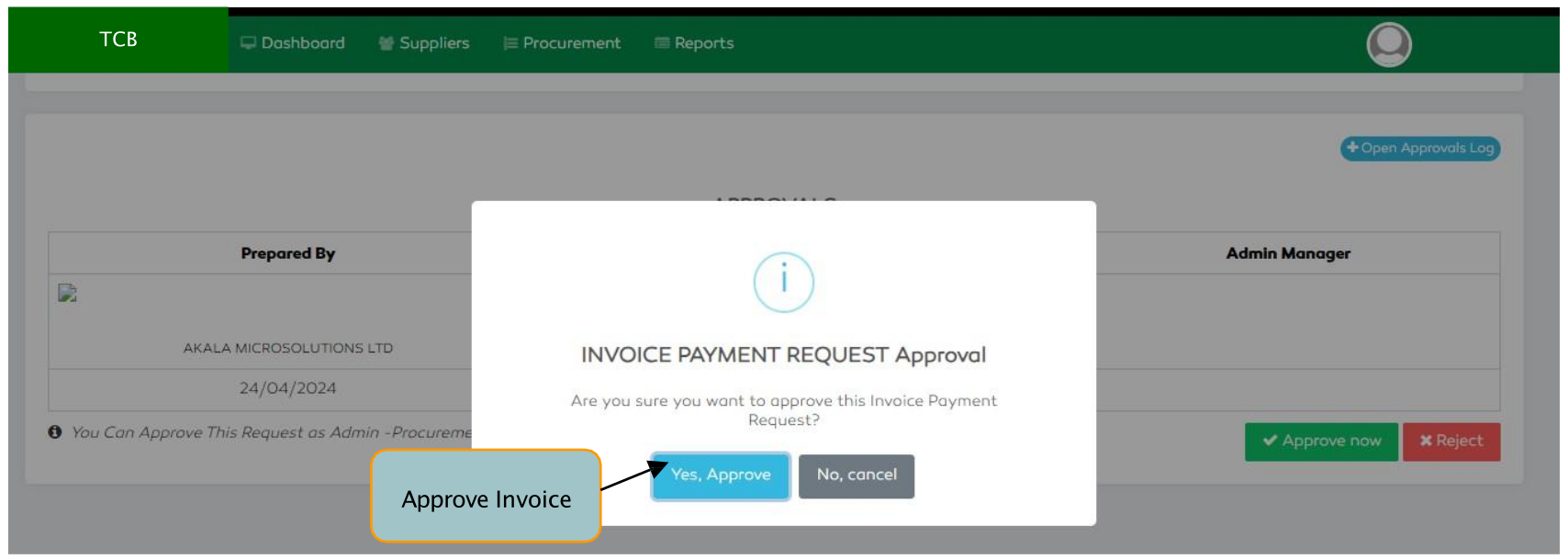The height and width of the screenshot is (559, 1568).
Task: Click the broken signature image under Prepared By
Action: [67, 293]
